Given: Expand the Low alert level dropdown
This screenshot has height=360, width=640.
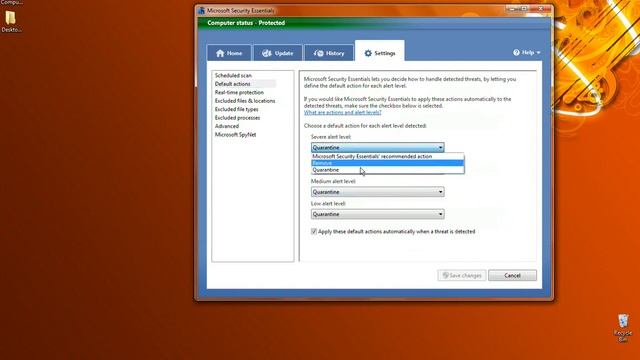Looking at the screenshot, I should click(x=378, y=214).
